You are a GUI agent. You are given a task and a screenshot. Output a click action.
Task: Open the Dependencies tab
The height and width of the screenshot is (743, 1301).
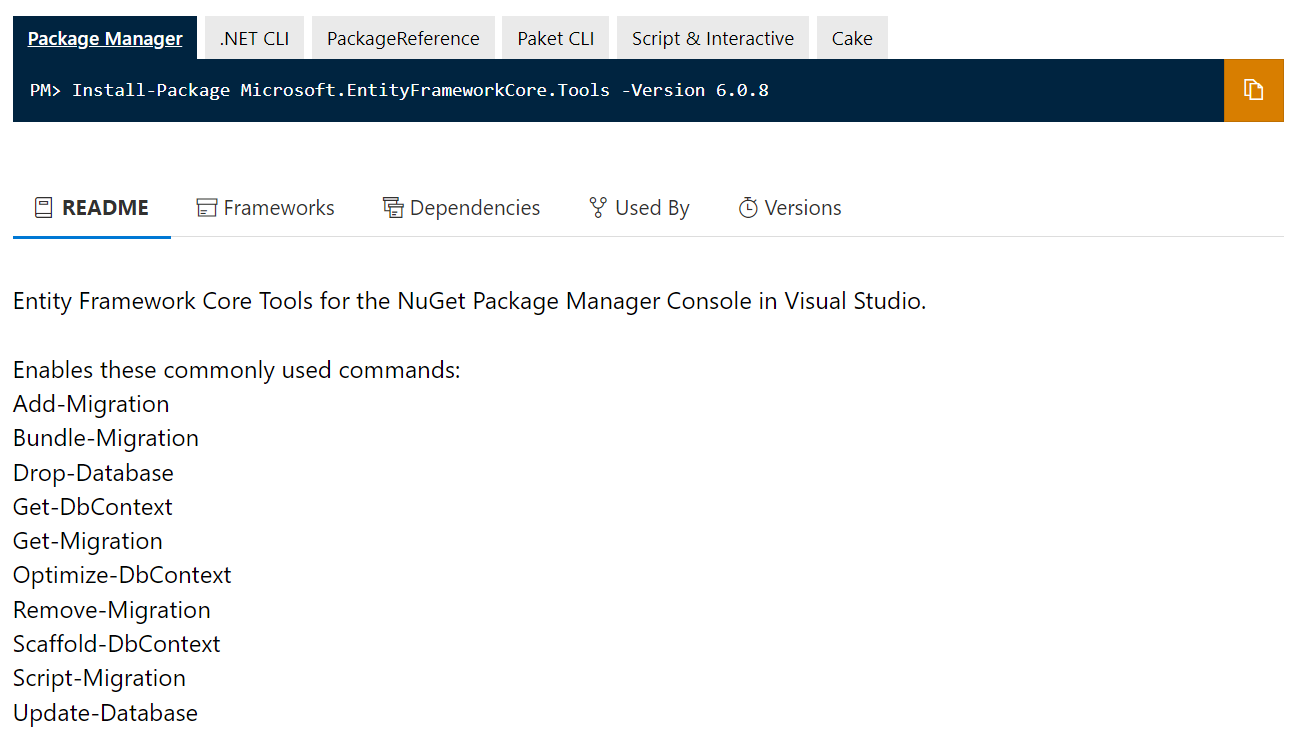(461, 208)
